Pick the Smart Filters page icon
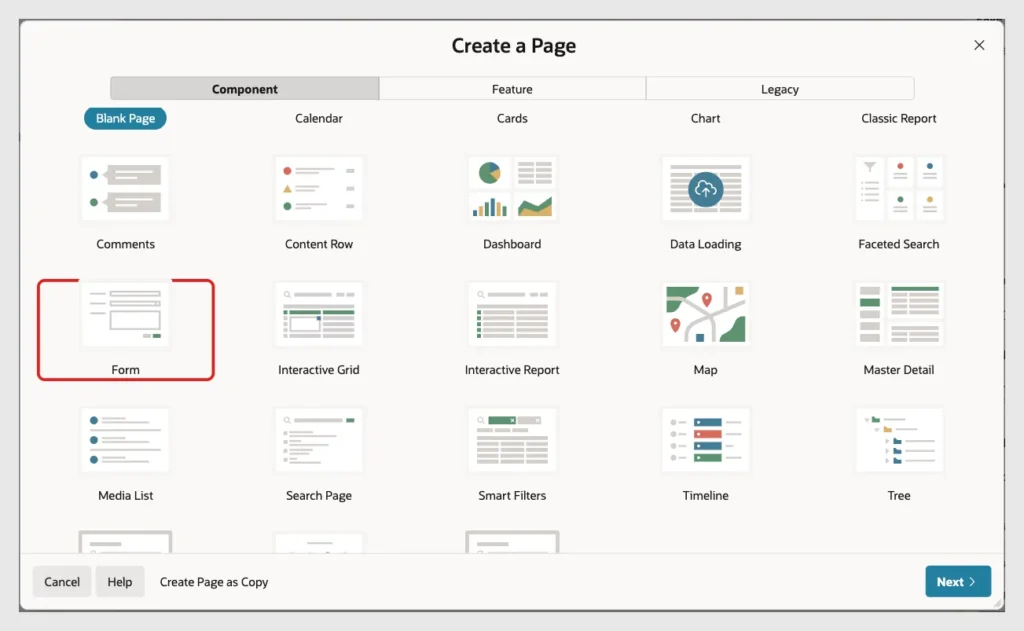Screen dimensions: 1024x631 [512, 440]
